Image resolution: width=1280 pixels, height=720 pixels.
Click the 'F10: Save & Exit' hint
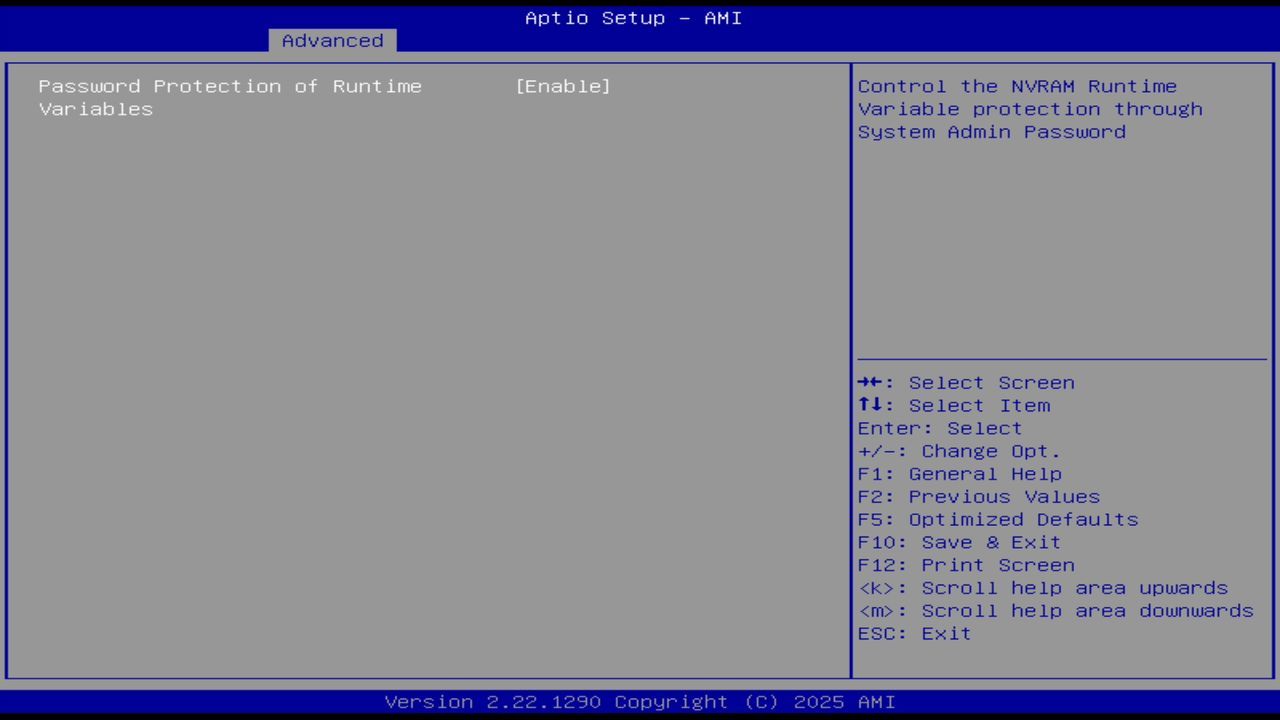click(x=959, y=542)
